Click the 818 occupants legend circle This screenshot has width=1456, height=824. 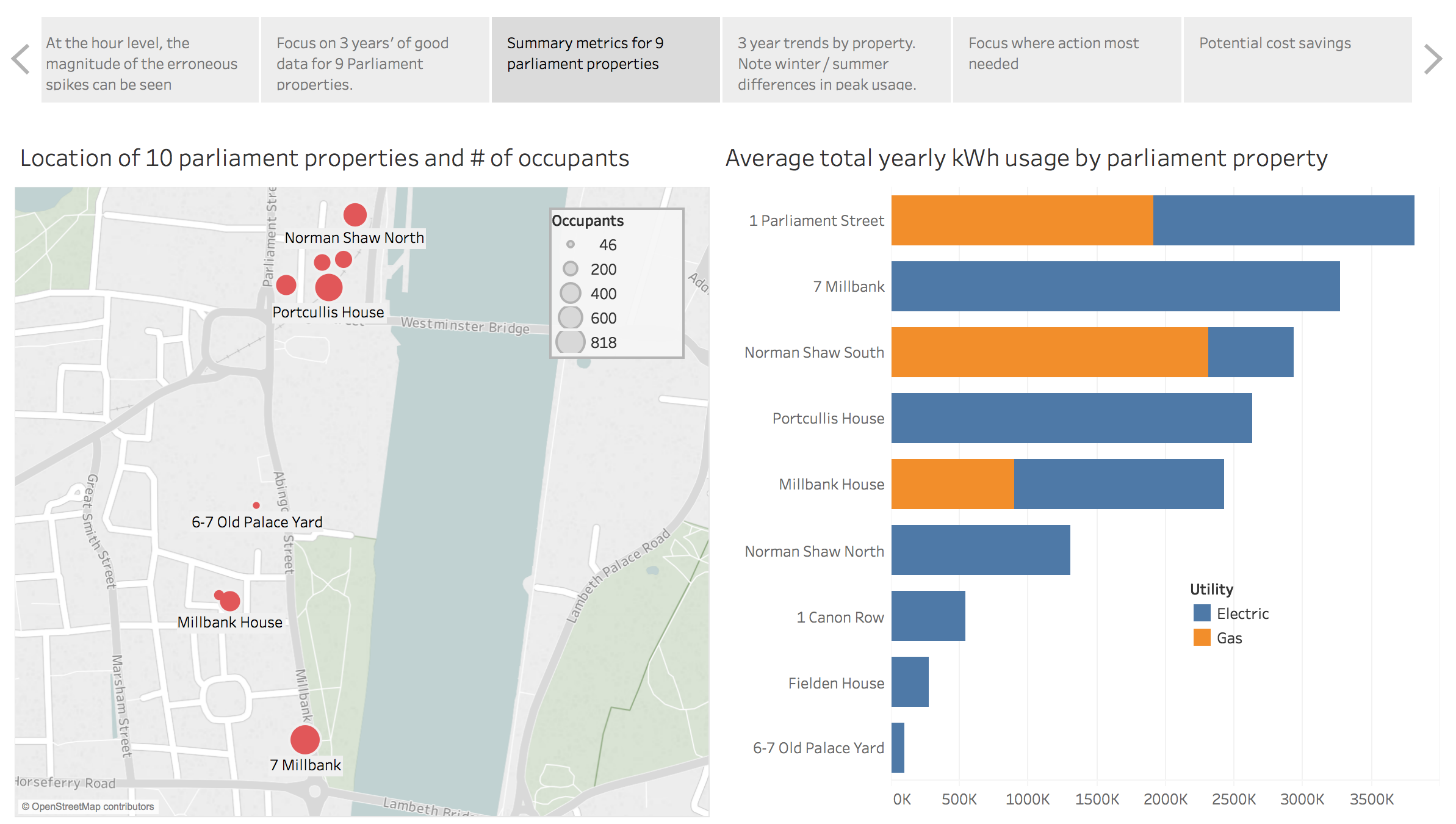pos(571,342)
